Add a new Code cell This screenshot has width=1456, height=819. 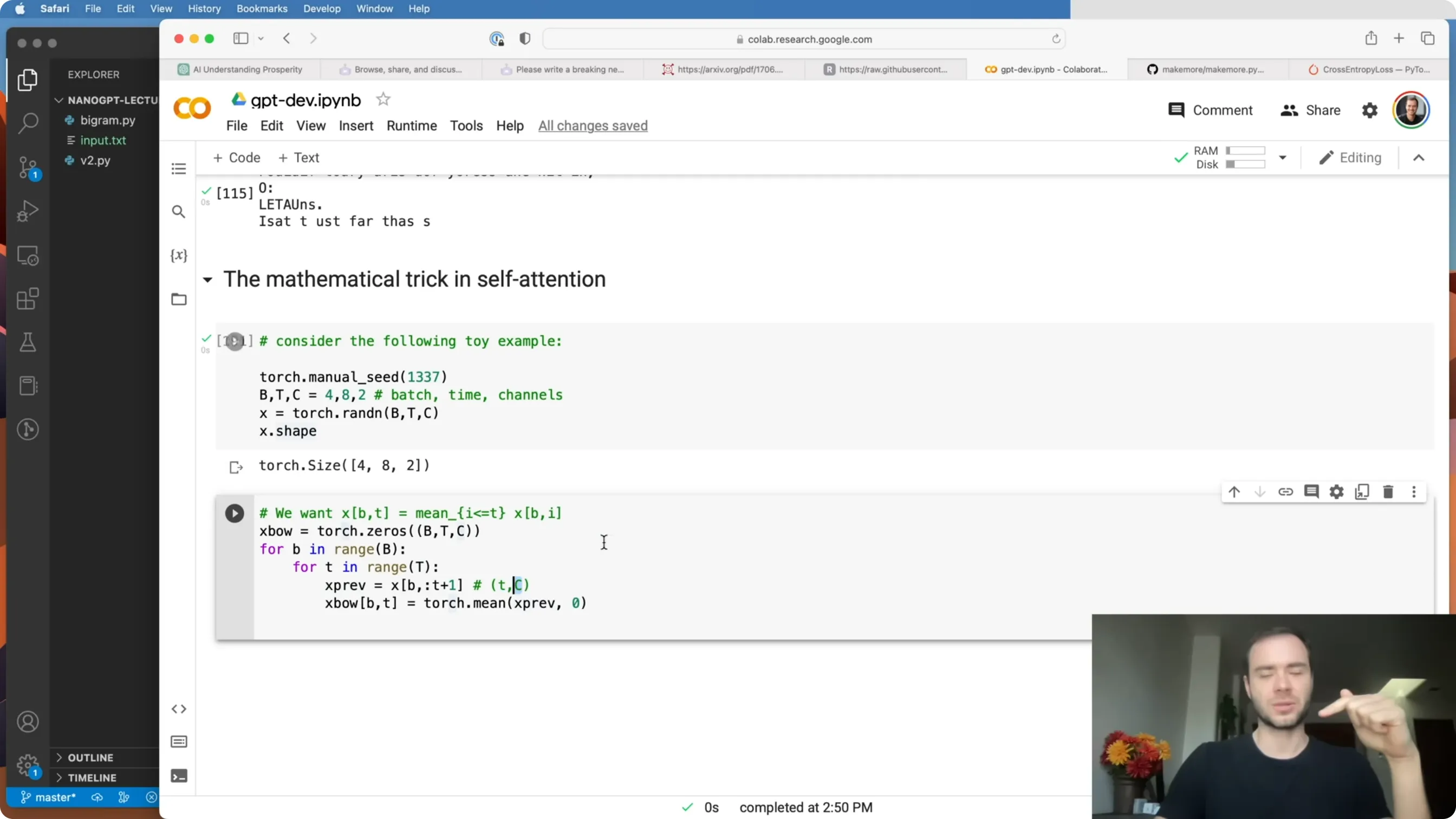[236, 158]
